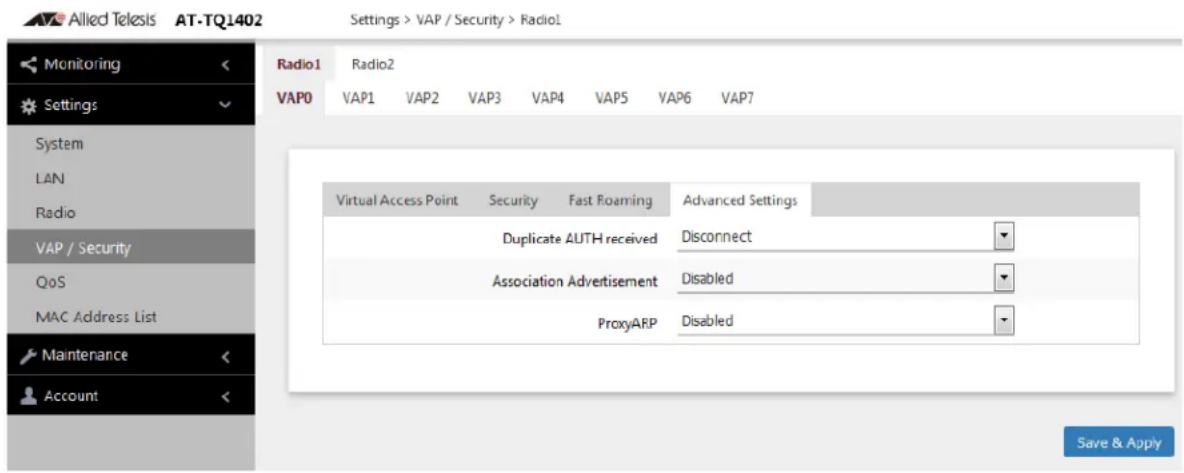Image resolution: width=1184 pixels, height=473 pixels.
Task: Collapse the Settings menu chevron
Action: click(x=225, y=106)
